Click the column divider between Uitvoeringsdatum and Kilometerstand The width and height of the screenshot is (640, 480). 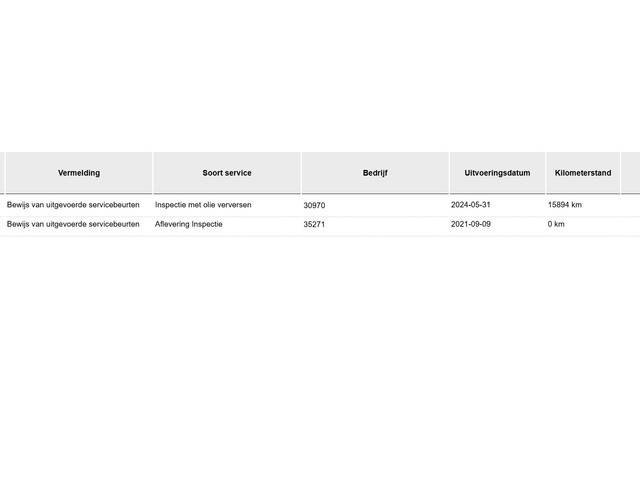click(546, 173)
